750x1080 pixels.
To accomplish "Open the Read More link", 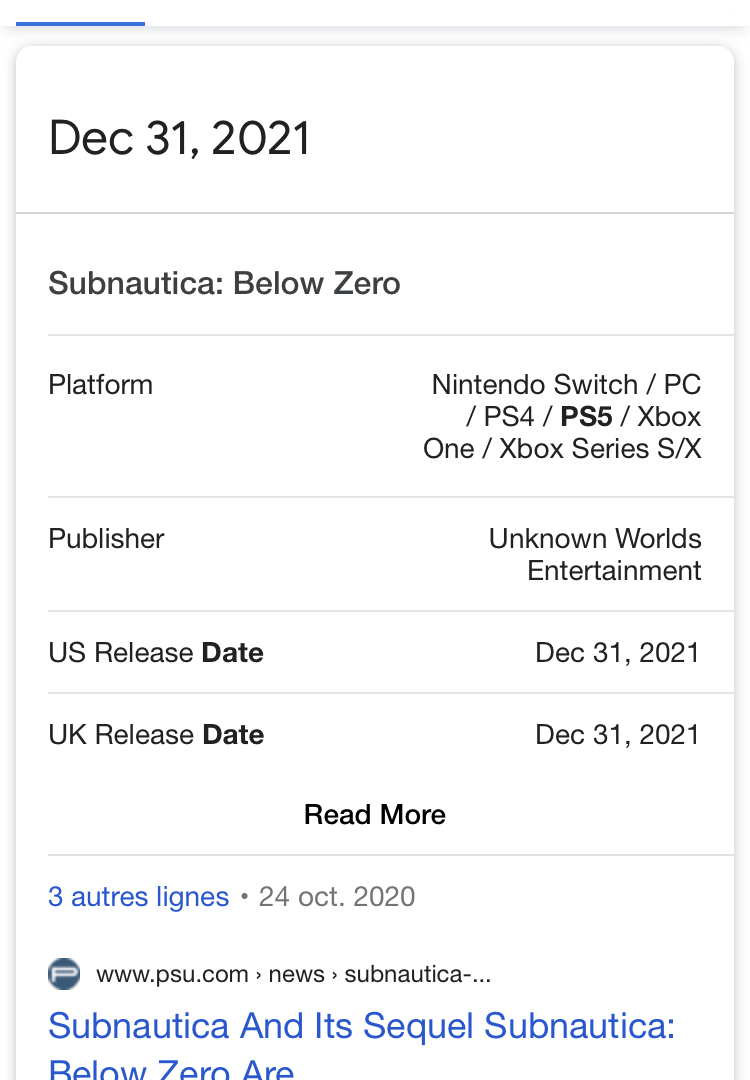I will pyautogui.click(x=375, y=814).
